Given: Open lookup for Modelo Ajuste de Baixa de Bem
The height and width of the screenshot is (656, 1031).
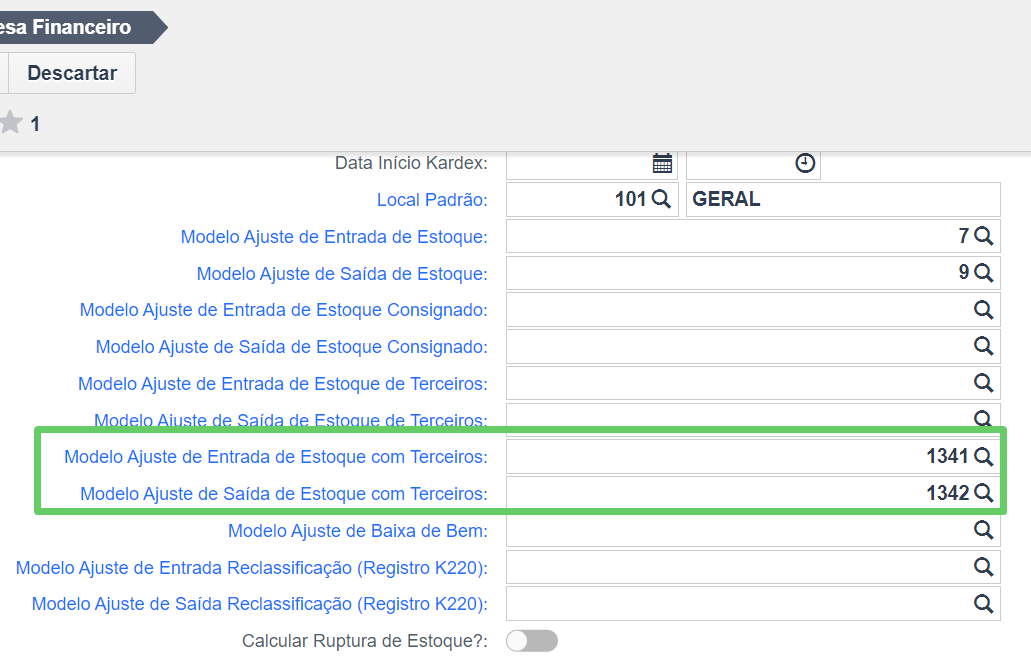Looking at the screenshot, I should (x=984, y=530).
